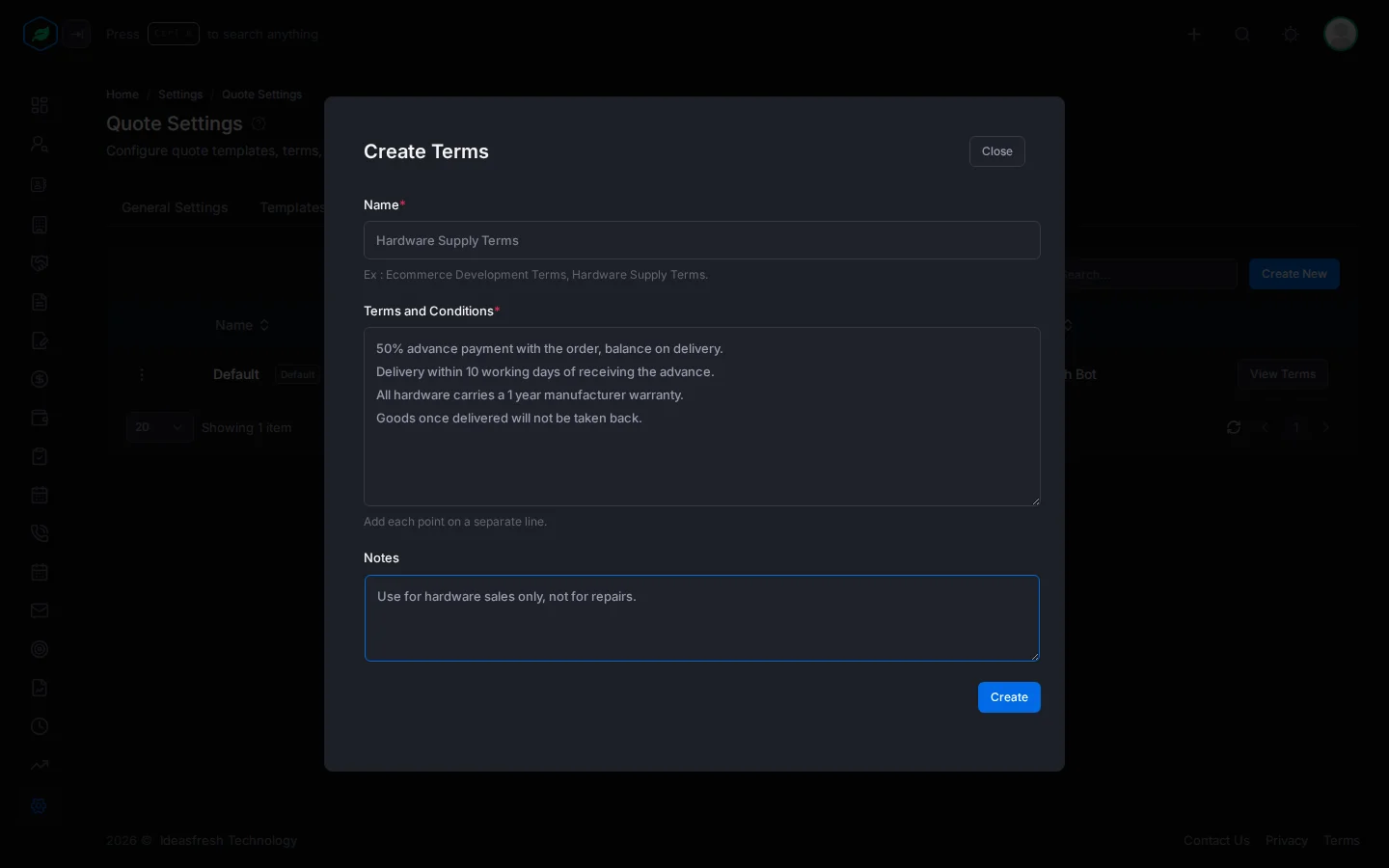Open the dashboard grid icon in the sidebar
The height and width of the screenshot is (868, 1389).
(40, 105)
